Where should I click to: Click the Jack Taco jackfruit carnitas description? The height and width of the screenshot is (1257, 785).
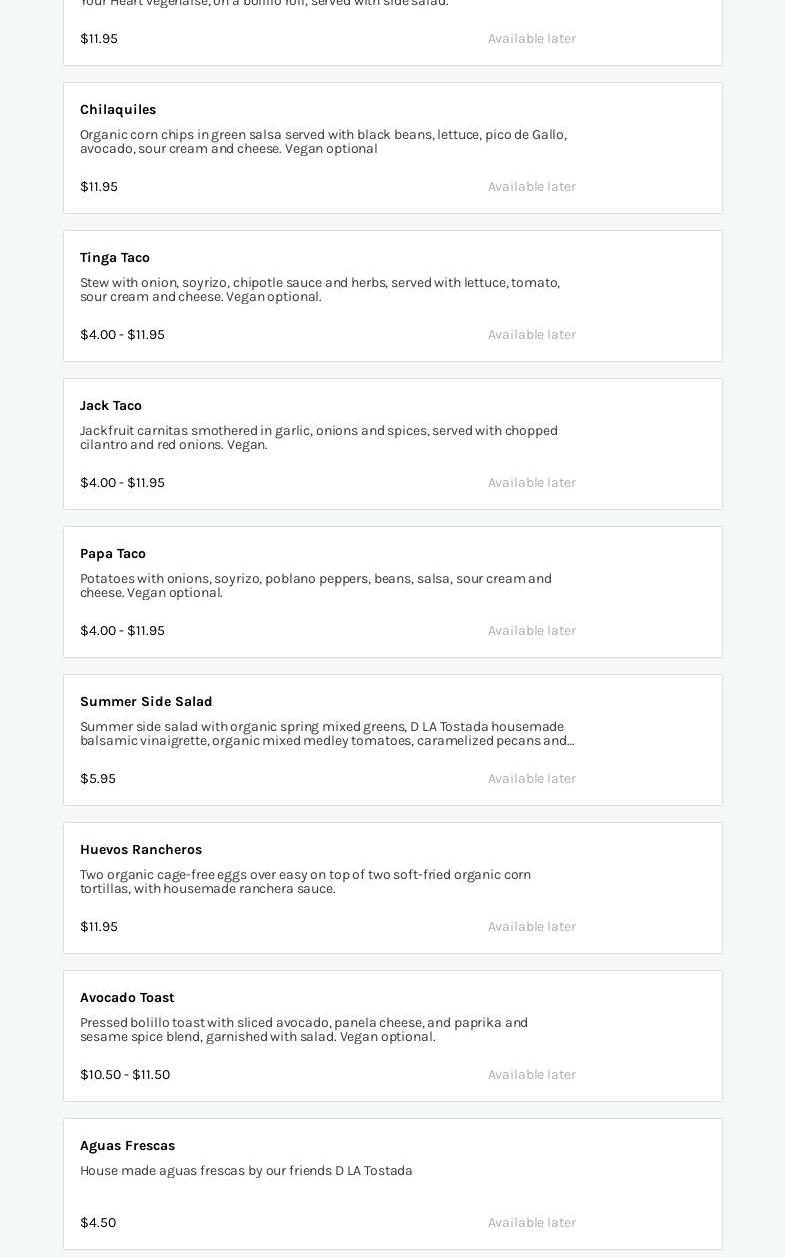pyautogui.click(x=318, y=438)
